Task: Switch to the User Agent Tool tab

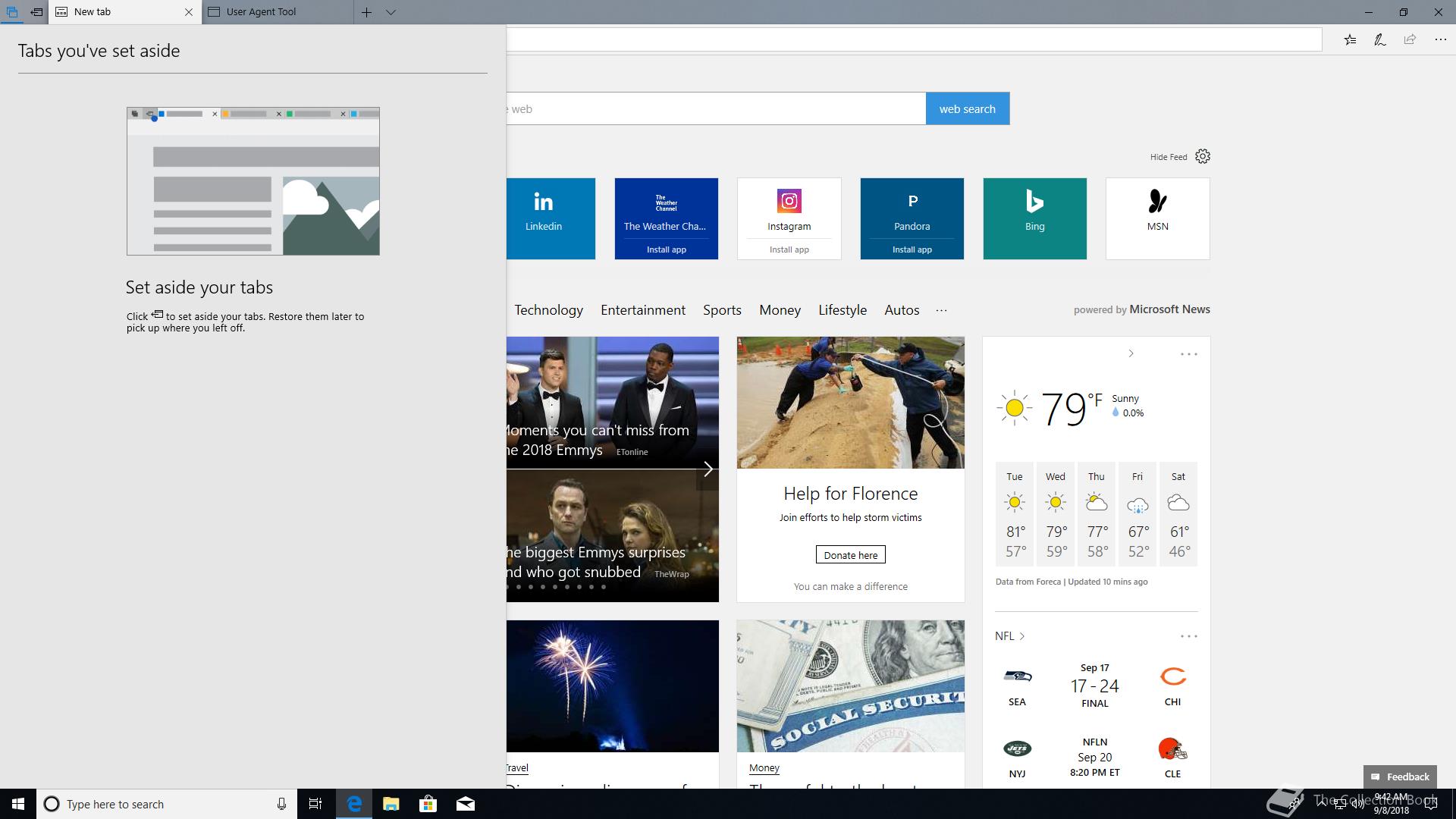Action: pos(278,12)
